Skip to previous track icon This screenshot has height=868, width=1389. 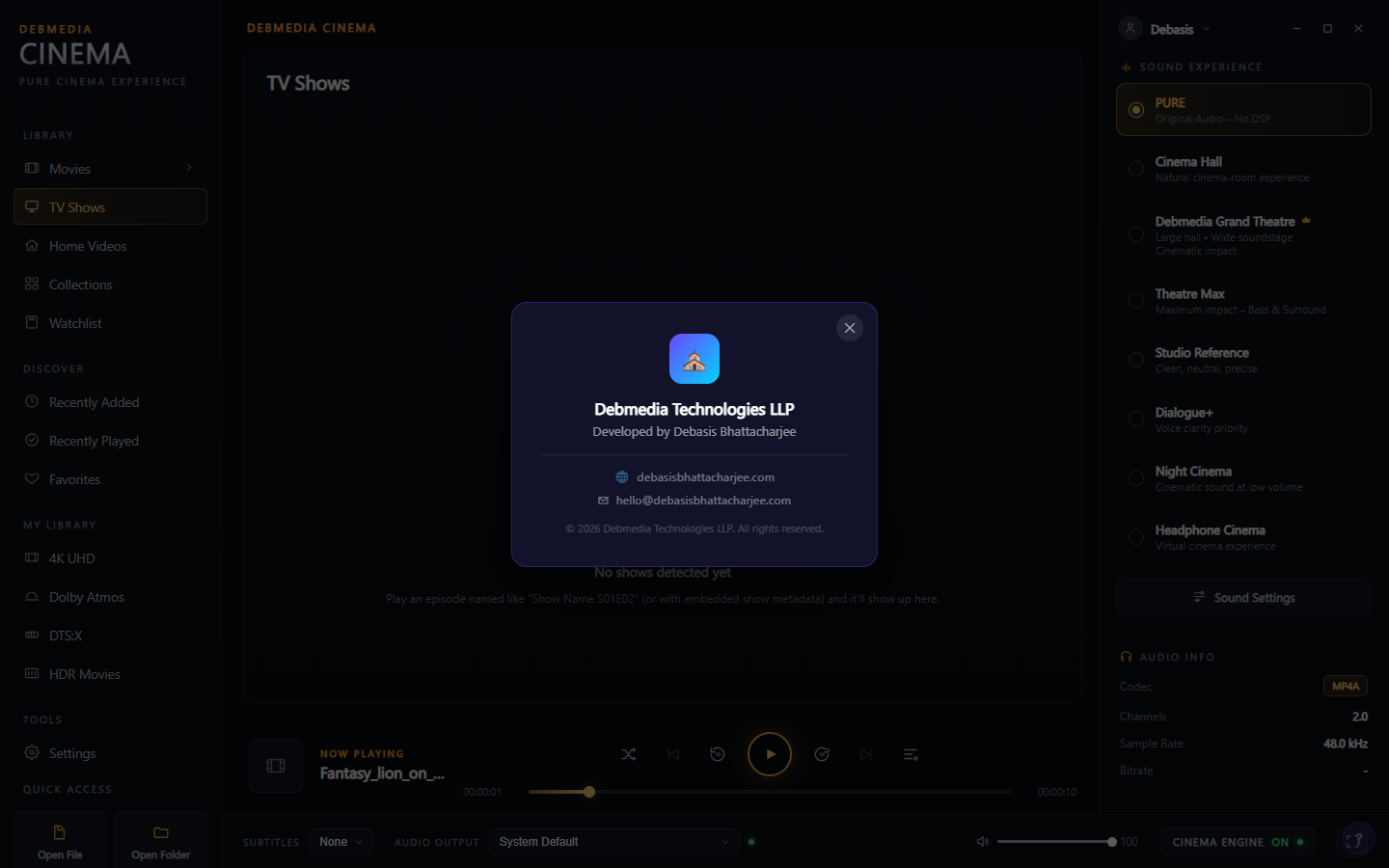(673, 754)
